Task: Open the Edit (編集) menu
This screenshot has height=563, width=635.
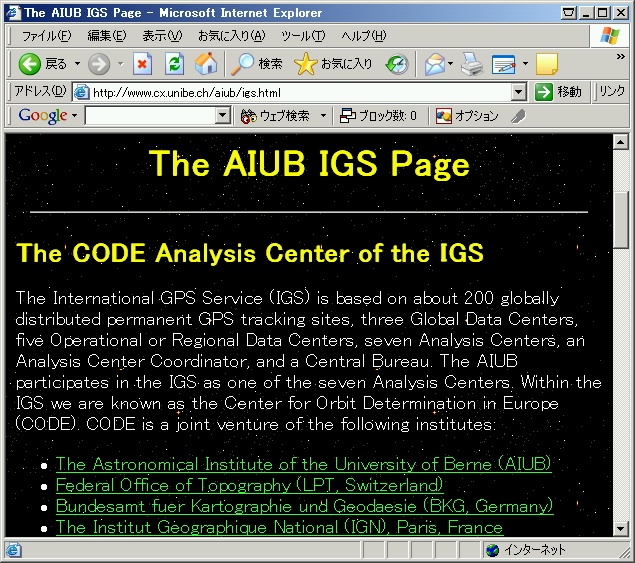Action: point(107,36)
